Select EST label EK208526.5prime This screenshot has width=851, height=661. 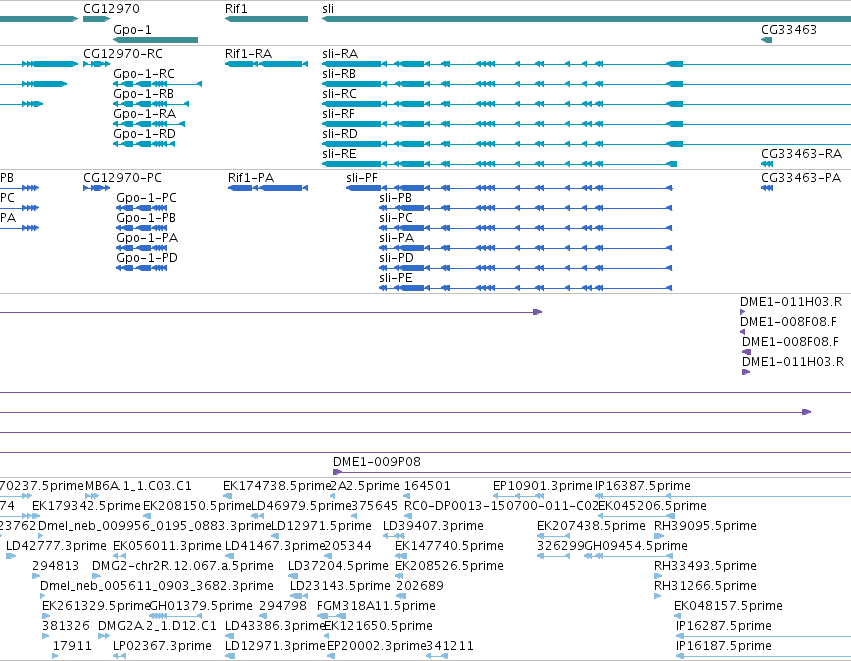point(449,566)
